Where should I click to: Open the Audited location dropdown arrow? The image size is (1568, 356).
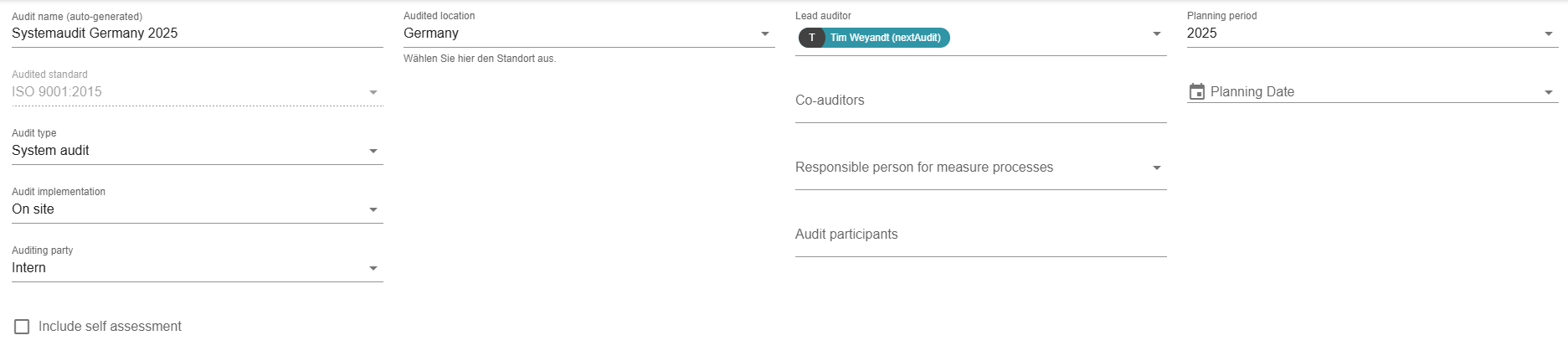pyautogui.click(x=764, y=34)
